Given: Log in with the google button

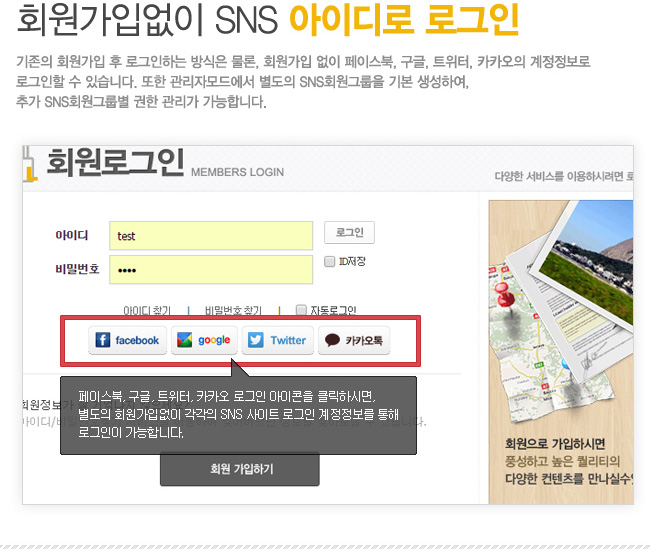Looking at the screenshot, I should pos(204,340).
